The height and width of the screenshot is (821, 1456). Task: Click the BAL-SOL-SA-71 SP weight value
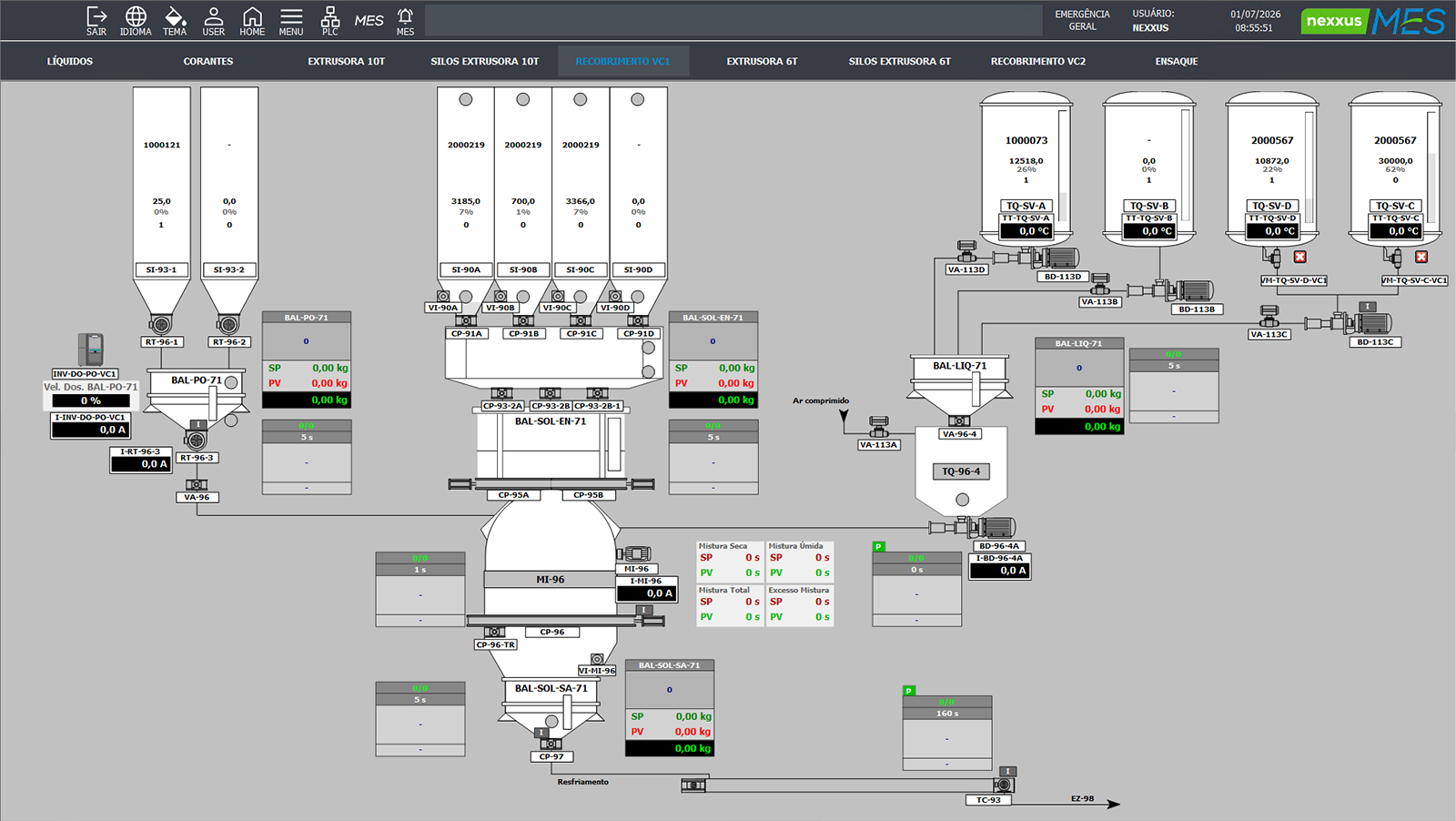(693, 716)
